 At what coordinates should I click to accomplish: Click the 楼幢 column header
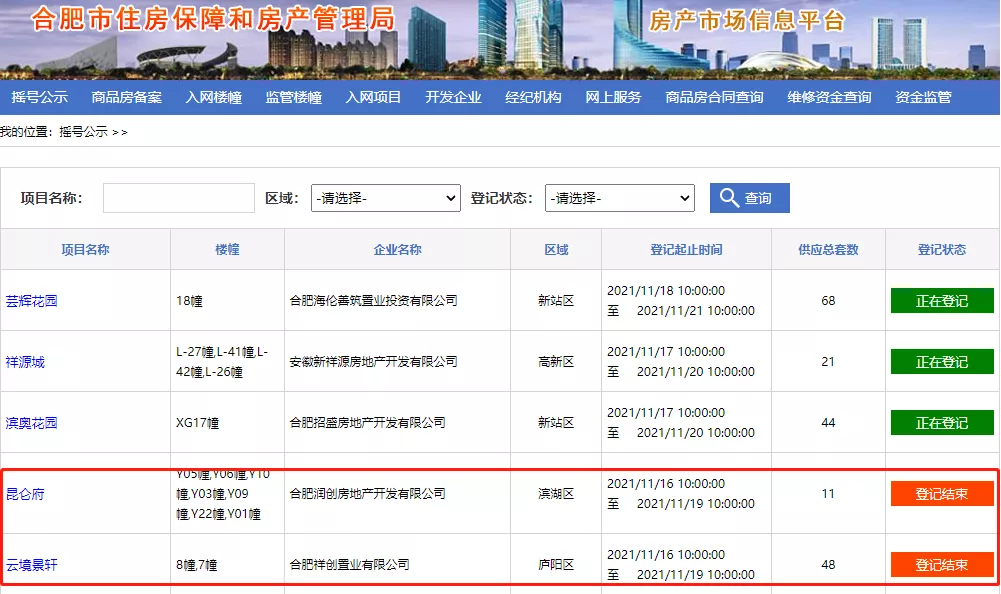(227, 250)
